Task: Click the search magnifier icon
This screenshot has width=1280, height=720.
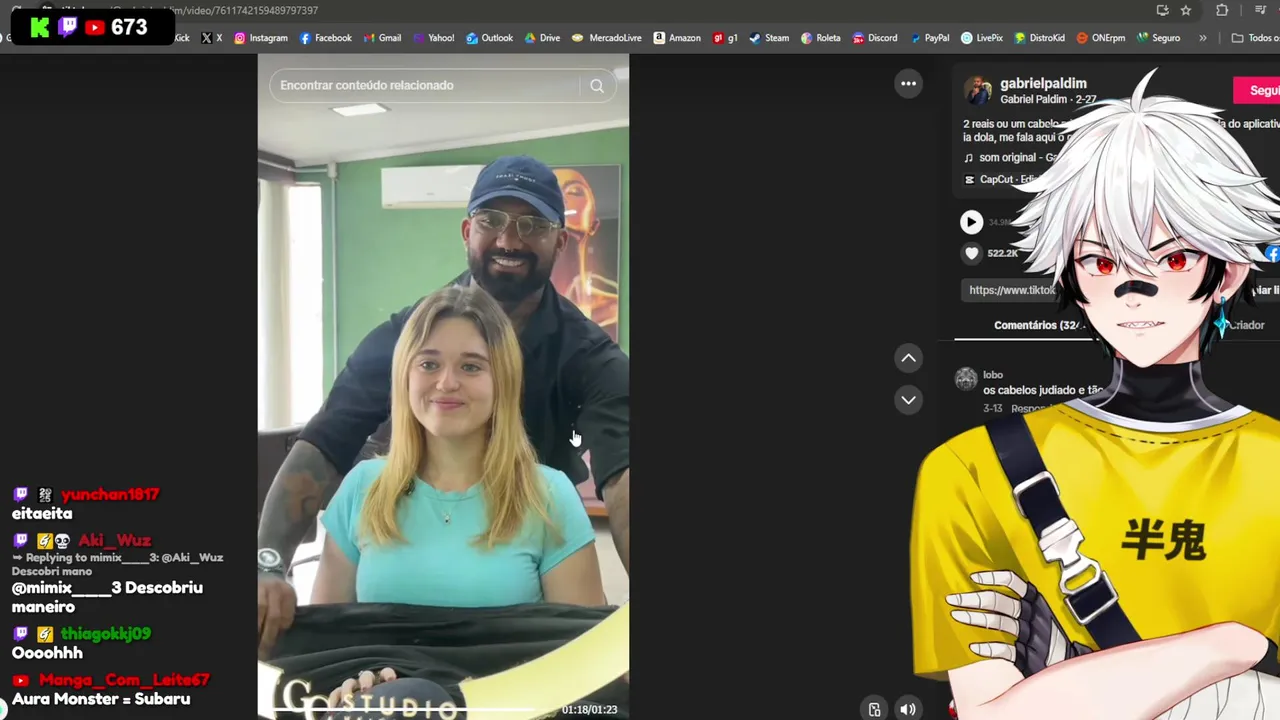Action: click(x=597, y=85)
